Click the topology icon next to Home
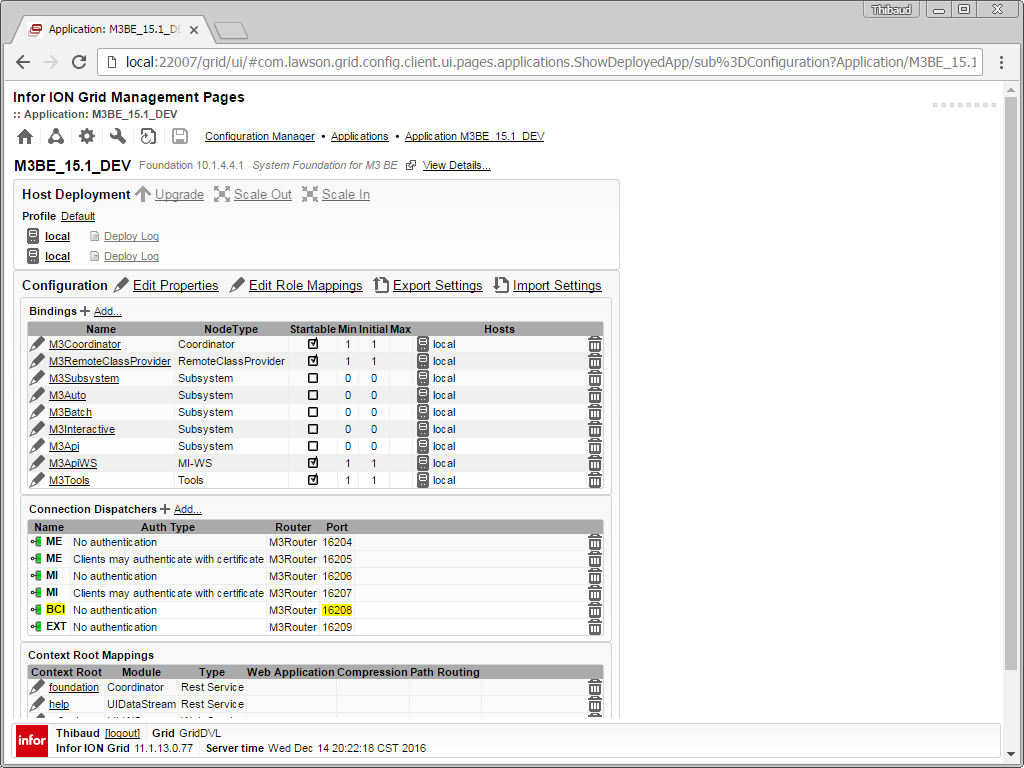 click(56, 137)
